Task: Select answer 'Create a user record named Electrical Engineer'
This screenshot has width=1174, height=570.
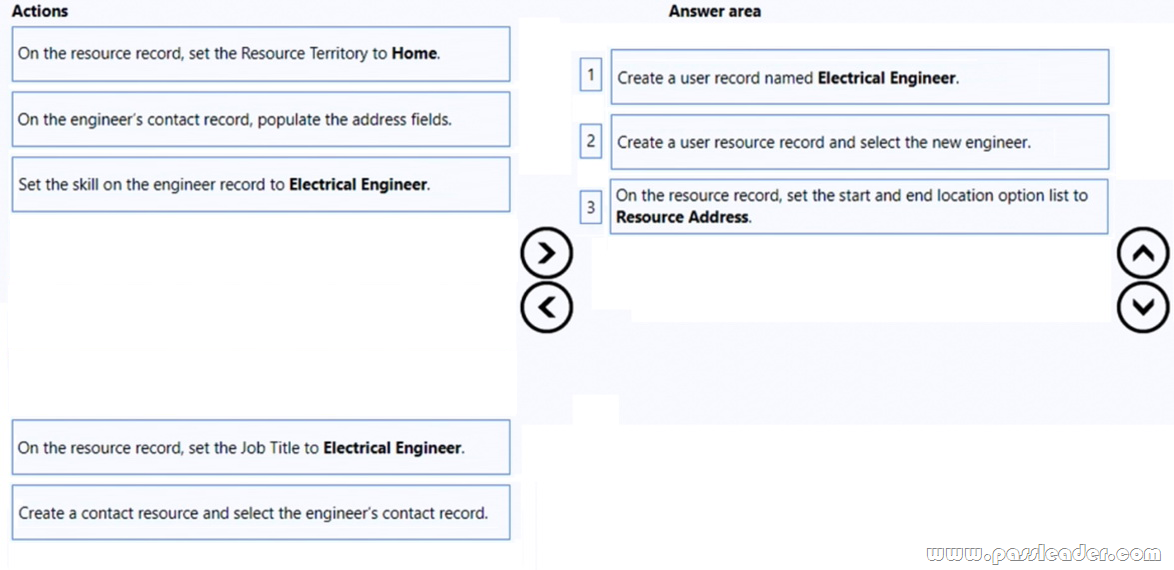Action: 859,77
